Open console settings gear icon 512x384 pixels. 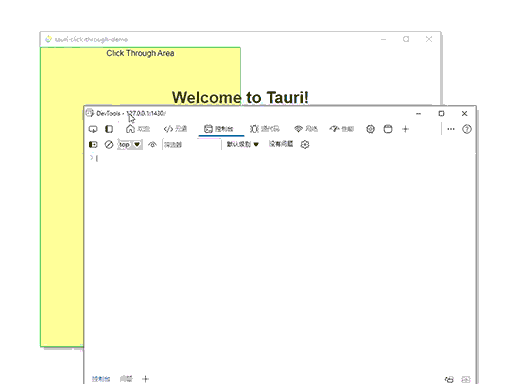pyautogui.click(x=305, y=144)
